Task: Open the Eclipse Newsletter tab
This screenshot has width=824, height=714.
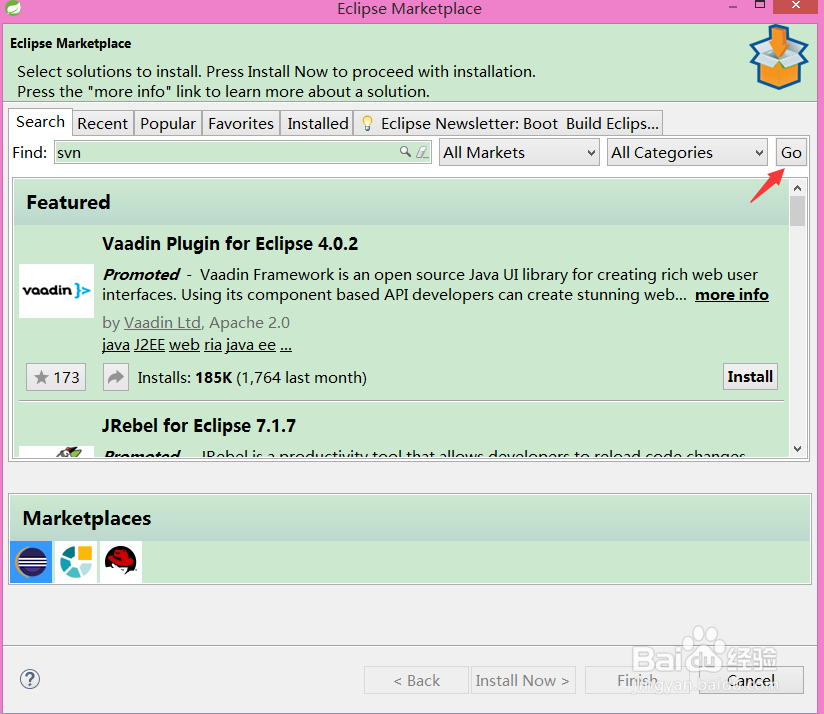Action: coord(509,123)
